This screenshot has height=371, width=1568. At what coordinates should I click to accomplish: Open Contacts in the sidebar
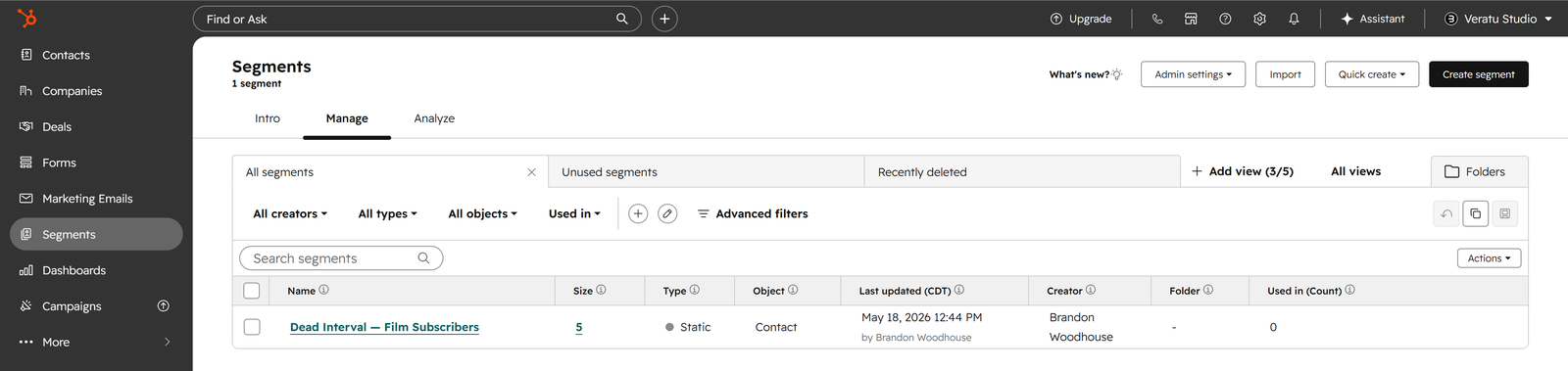[x=96, y=55]
